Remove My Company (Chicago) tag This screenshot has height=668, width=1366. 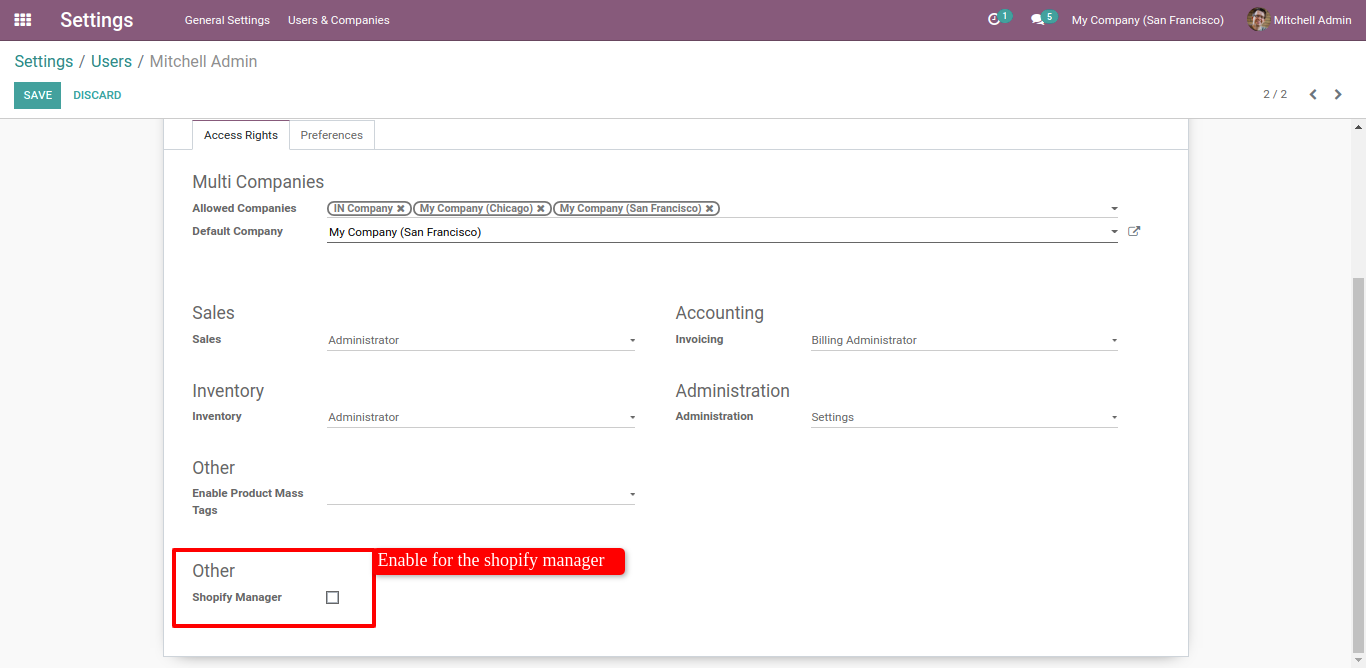tap(541, 209)
